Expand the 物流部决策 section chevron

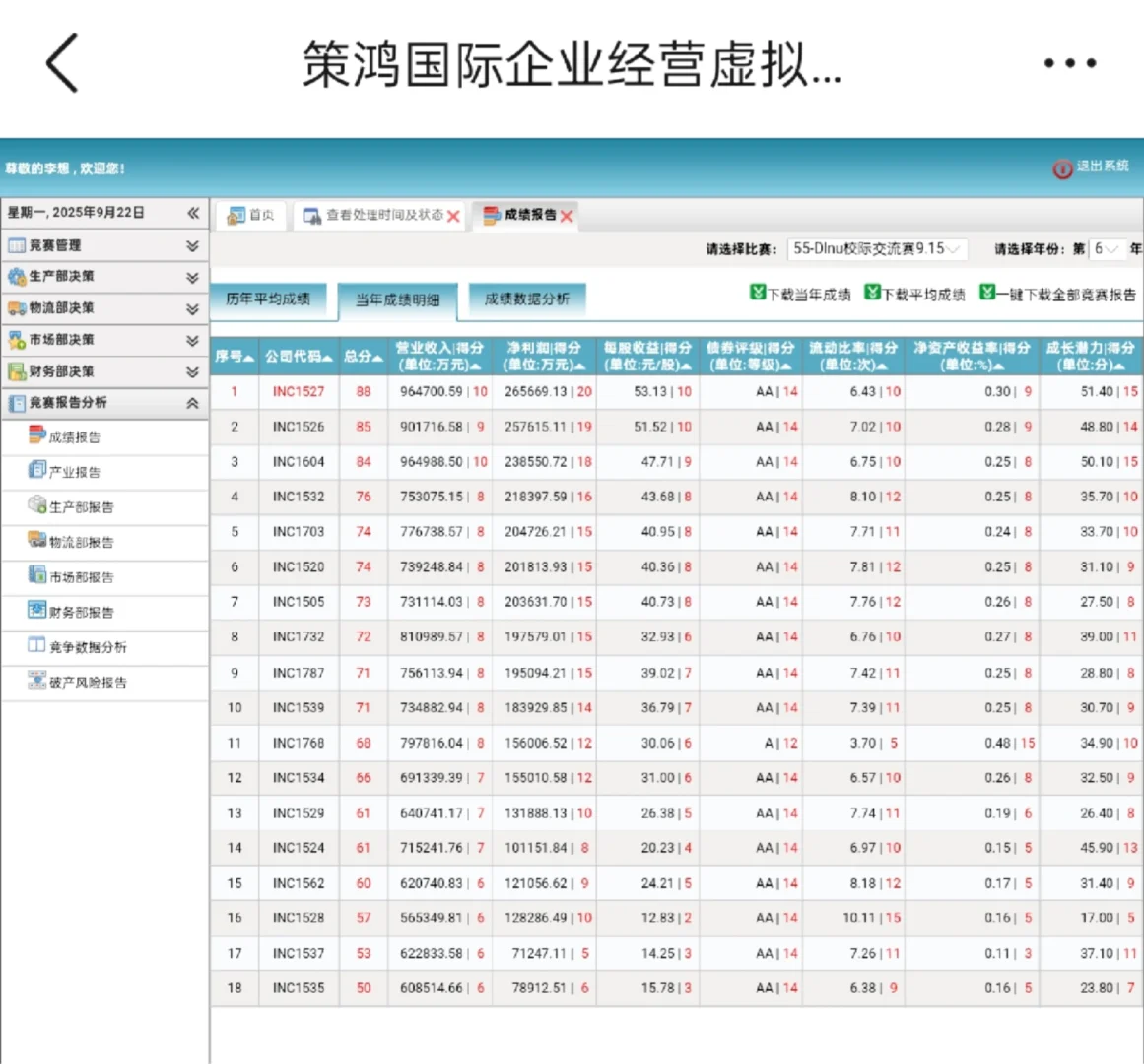(192, 309)
